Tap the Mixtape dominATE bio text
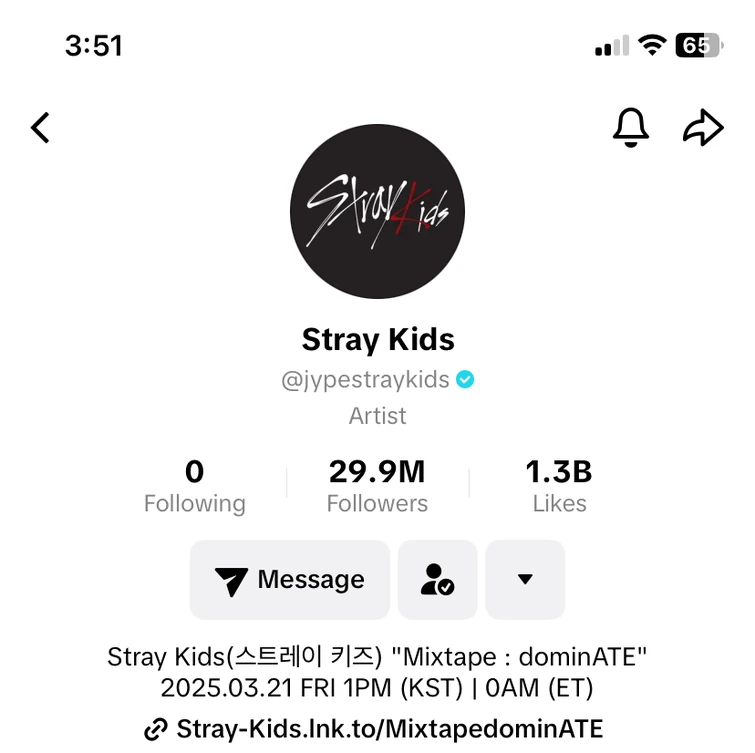Image resolution: width=755 pixels, height=753 pixels. 377,672
